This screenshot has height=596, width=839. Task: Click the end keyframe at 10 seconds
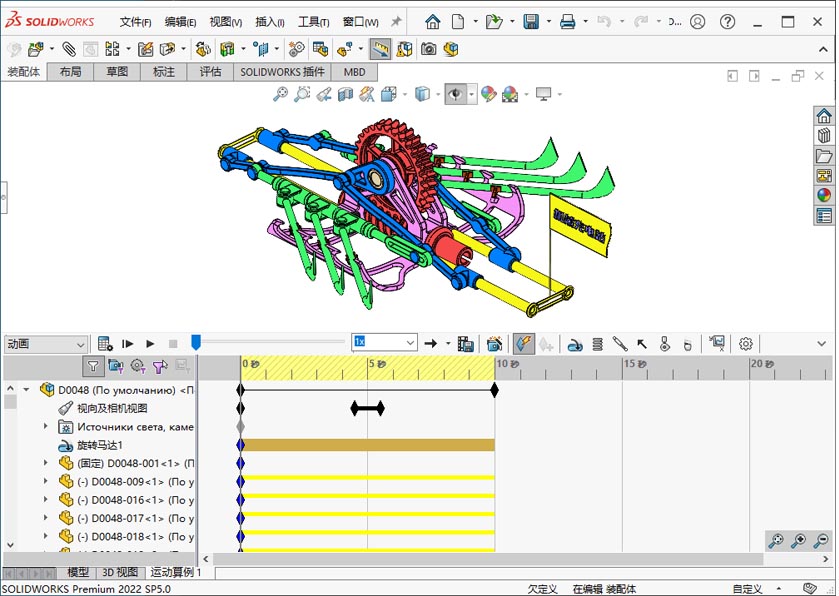coord(495,389)
